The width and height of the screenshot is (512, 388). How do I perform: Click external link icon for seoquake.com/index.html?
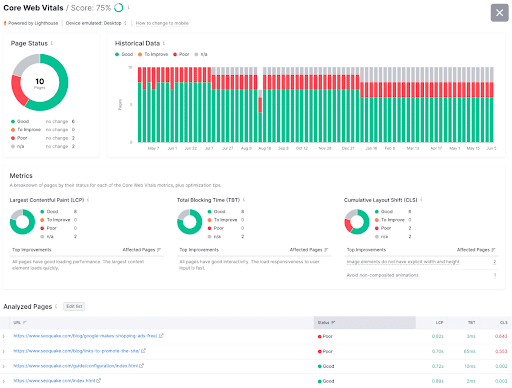tap(99, 380)
